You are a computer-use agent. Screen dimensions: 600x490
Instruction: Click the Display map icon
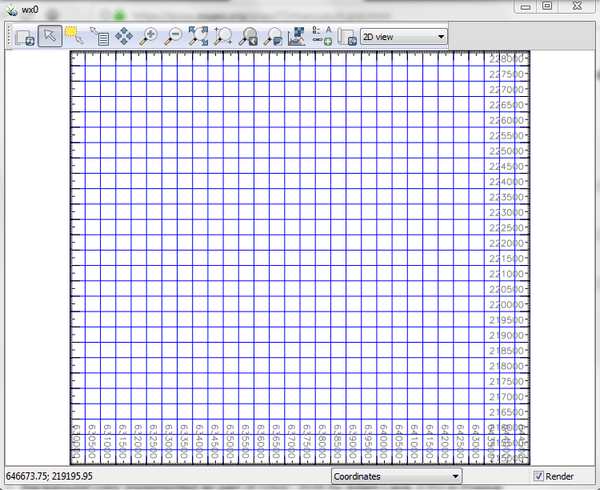pyautogui.click(x=24, y=37)
